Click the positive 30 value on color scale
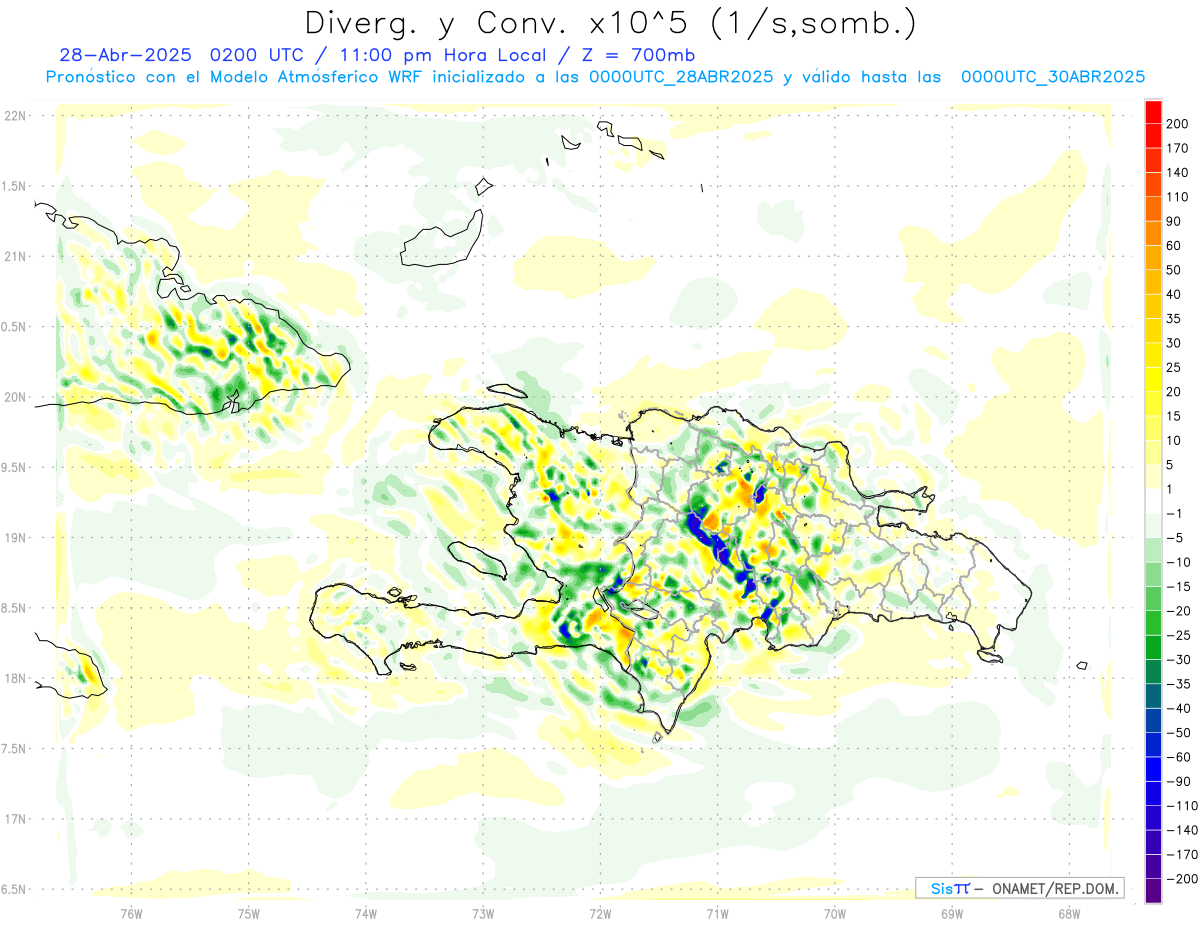1200x927 pixels. [x=1175, y=343]
